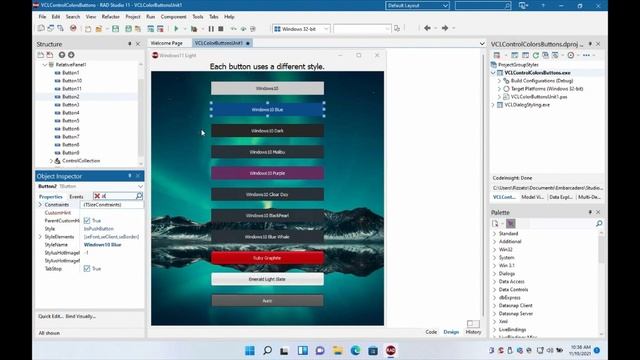
Task: Collapse the VCLControlColorsButtons.exe project node
Action: click(493, 73)
